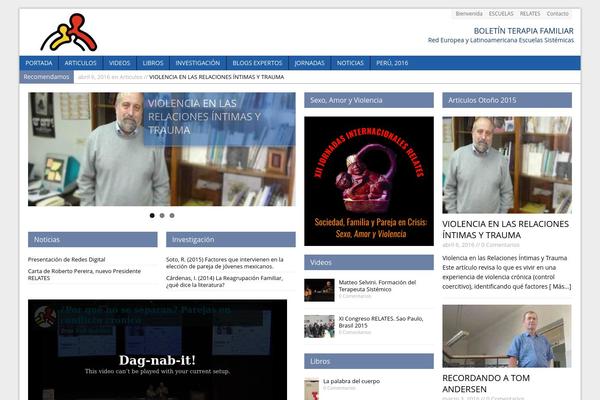
Task: Click the logo inside the embedded video
Action: (x=46, y=317)
